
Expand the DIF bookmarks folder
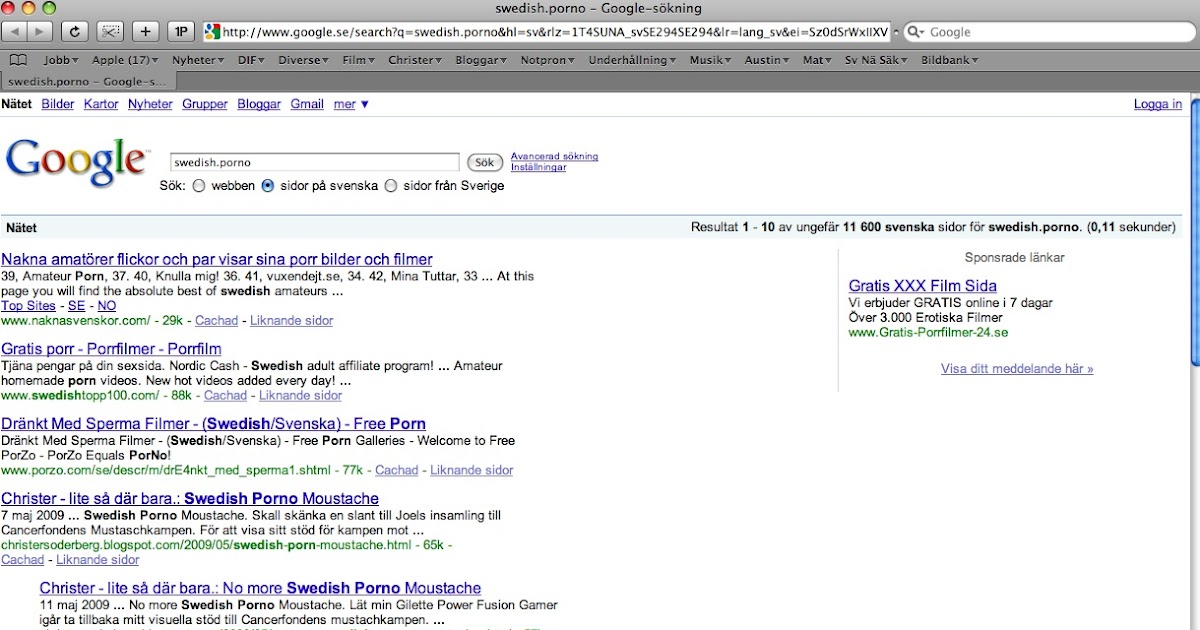point(252,60)
